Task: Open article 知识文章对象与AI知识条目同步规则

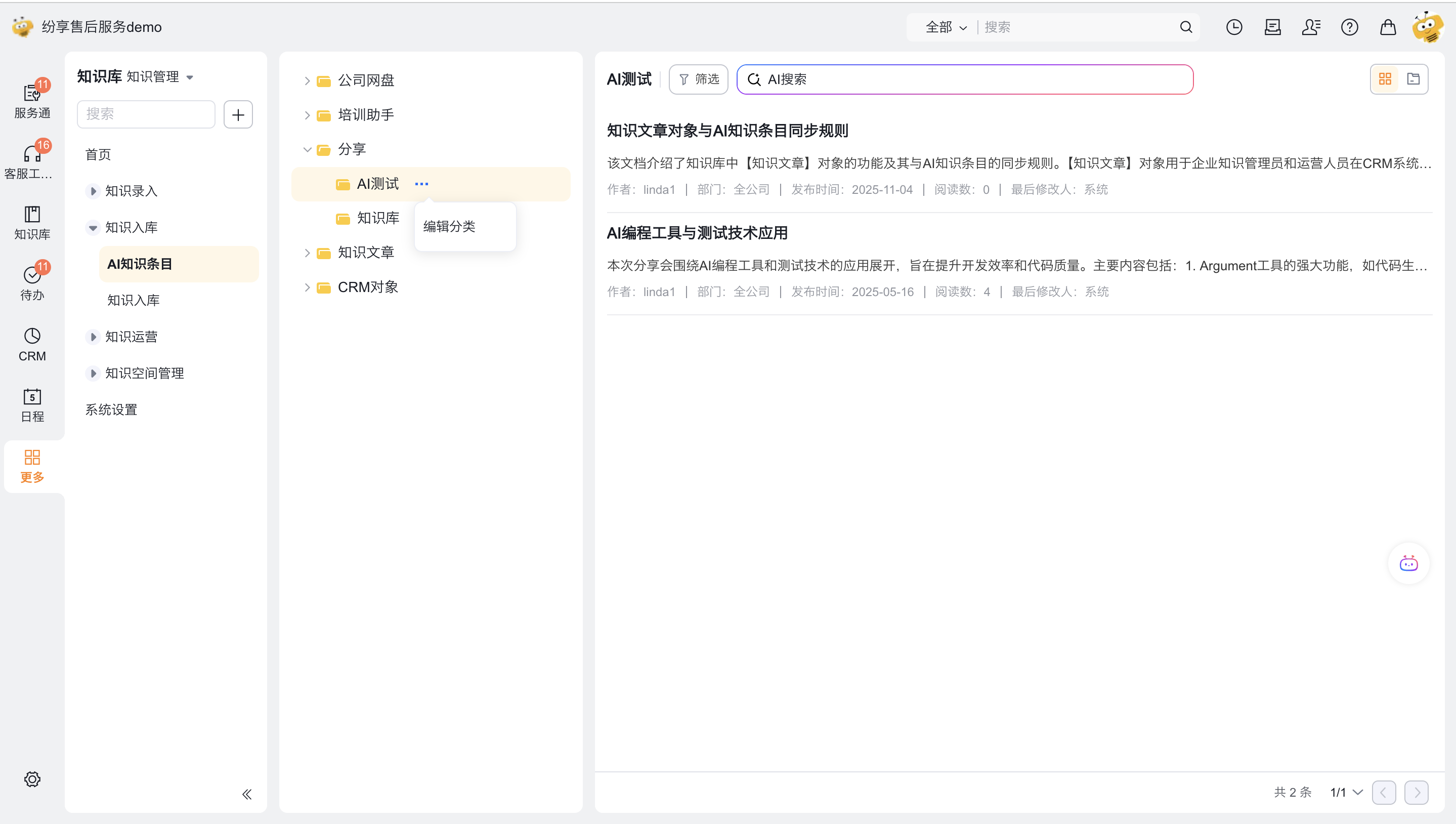Action: [727, 131]
